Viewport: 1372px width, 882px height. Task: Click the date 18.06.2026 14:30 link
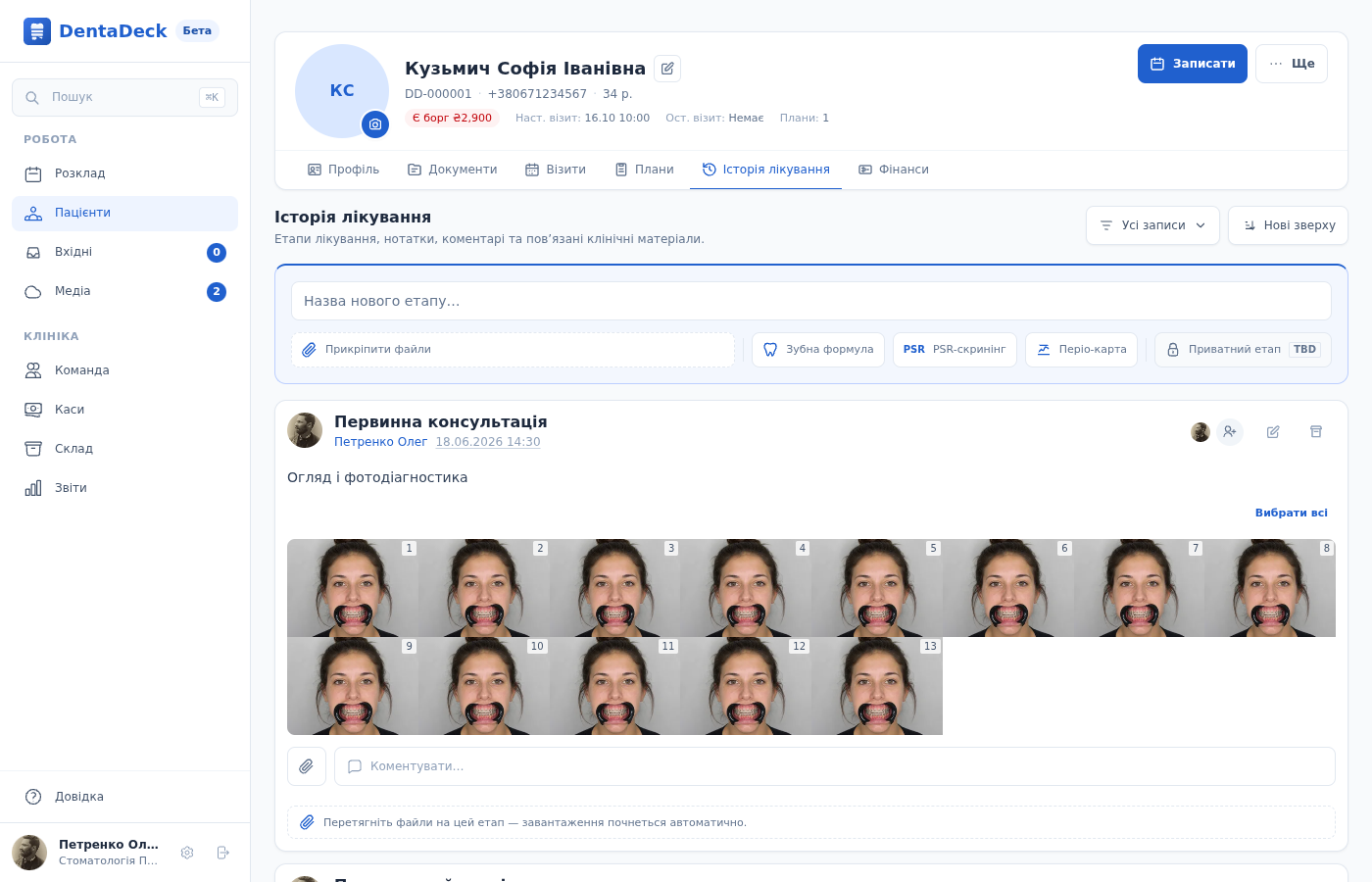coord(488,442)
